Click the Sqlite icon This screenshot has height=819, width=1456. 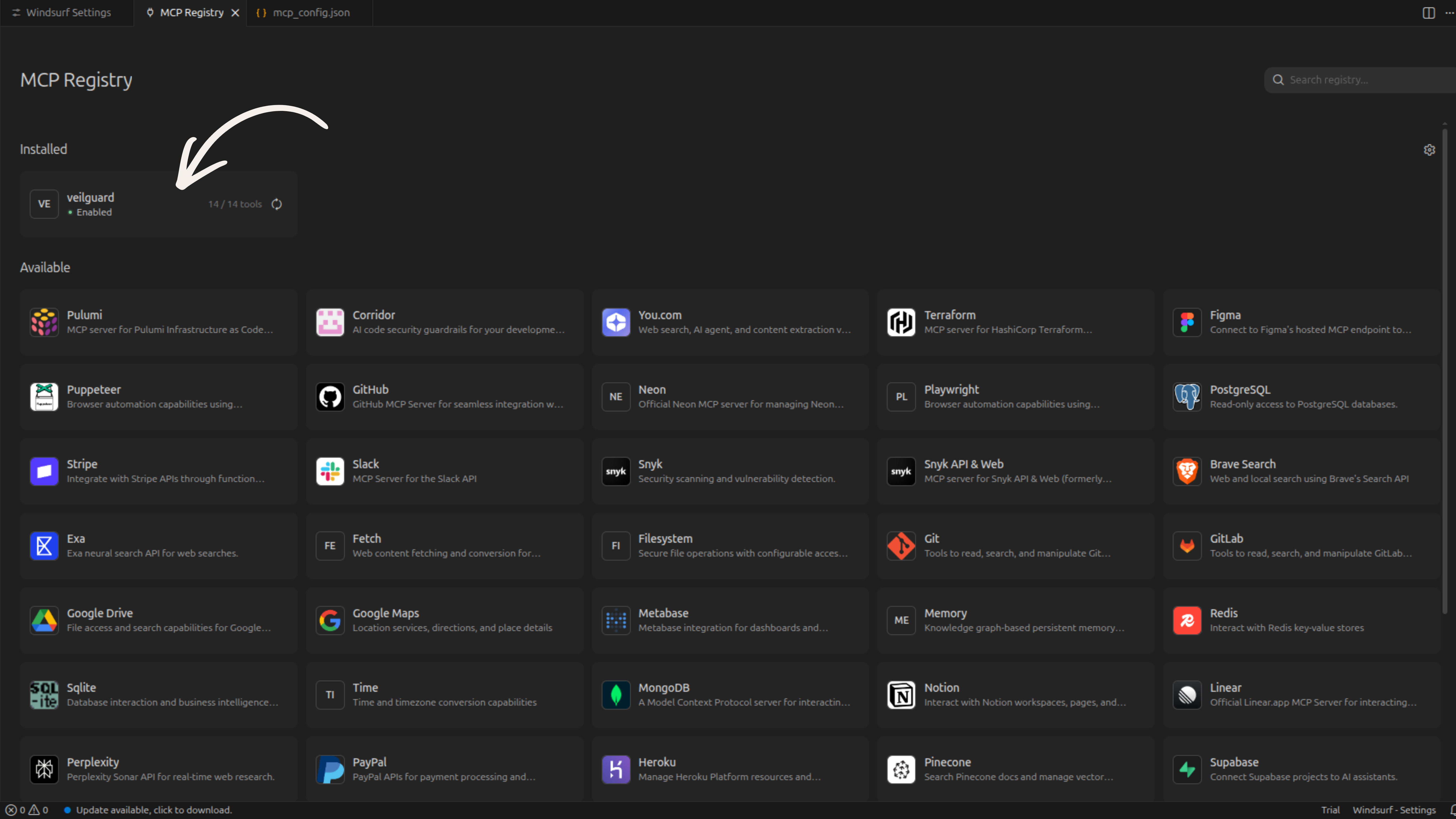pos(44,695)
